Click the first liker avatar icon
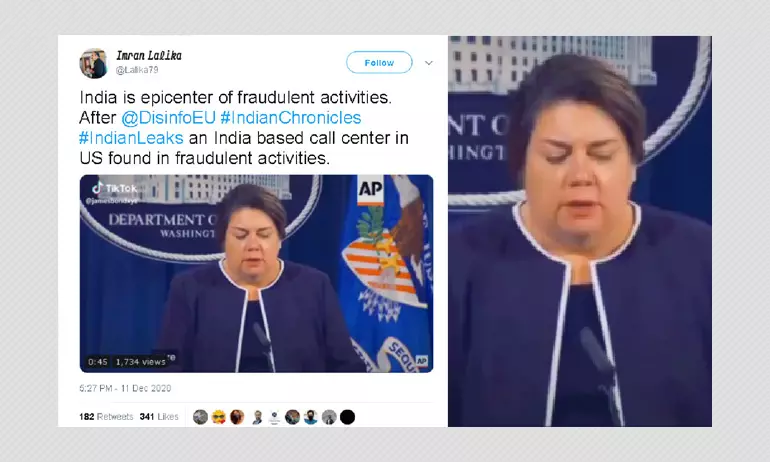This screenshot has width=770, height=462. [x=200, y=417]
